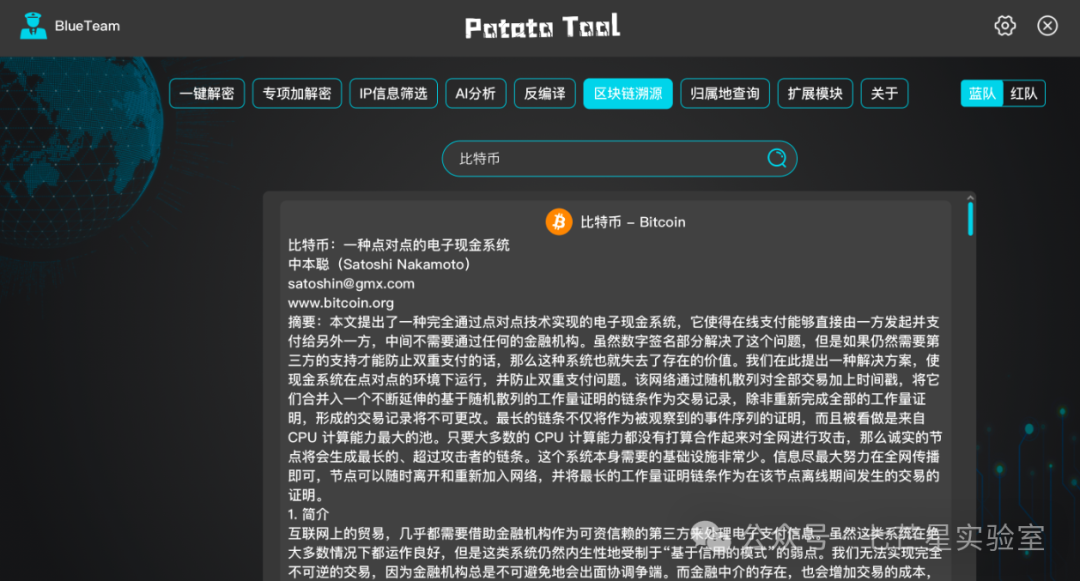Screen dimensions: 1080x581
Task: Click the BlueTeam avatar icon
Action: pyautogui.click(x=33, y=26)
